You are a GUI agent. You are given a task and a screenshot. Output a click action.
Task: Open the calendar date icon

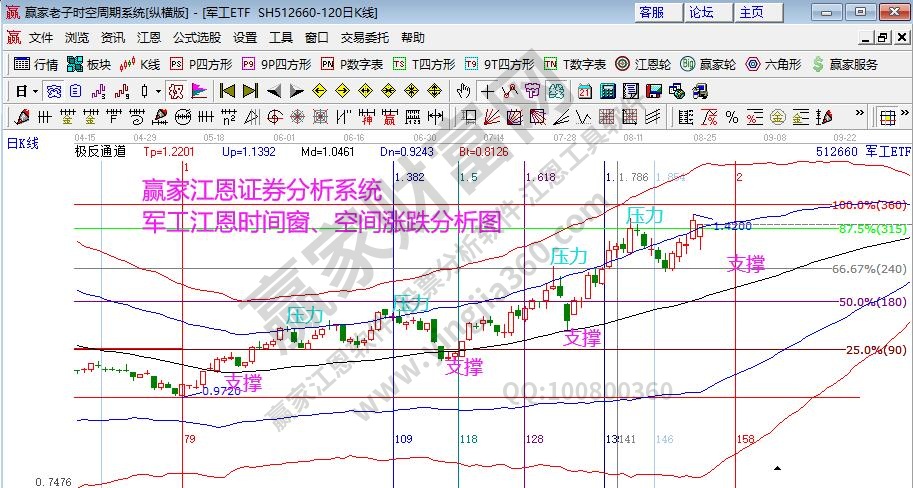[585, 91]
